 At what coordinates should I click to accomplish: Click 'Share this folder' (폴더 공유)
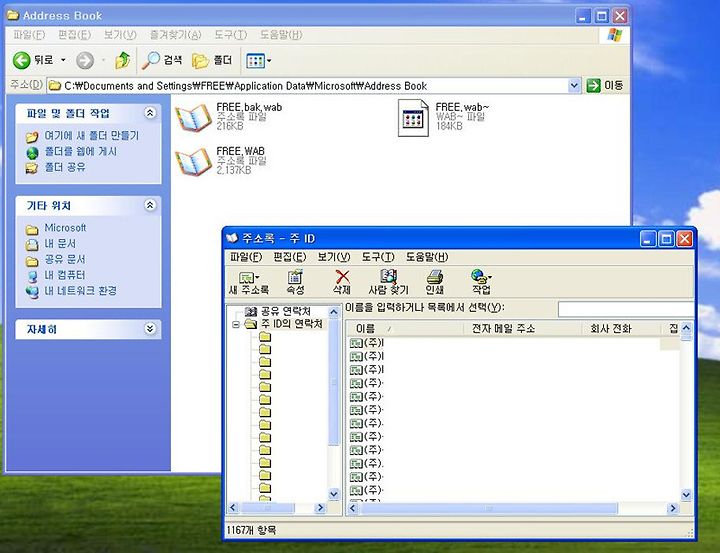65,167
